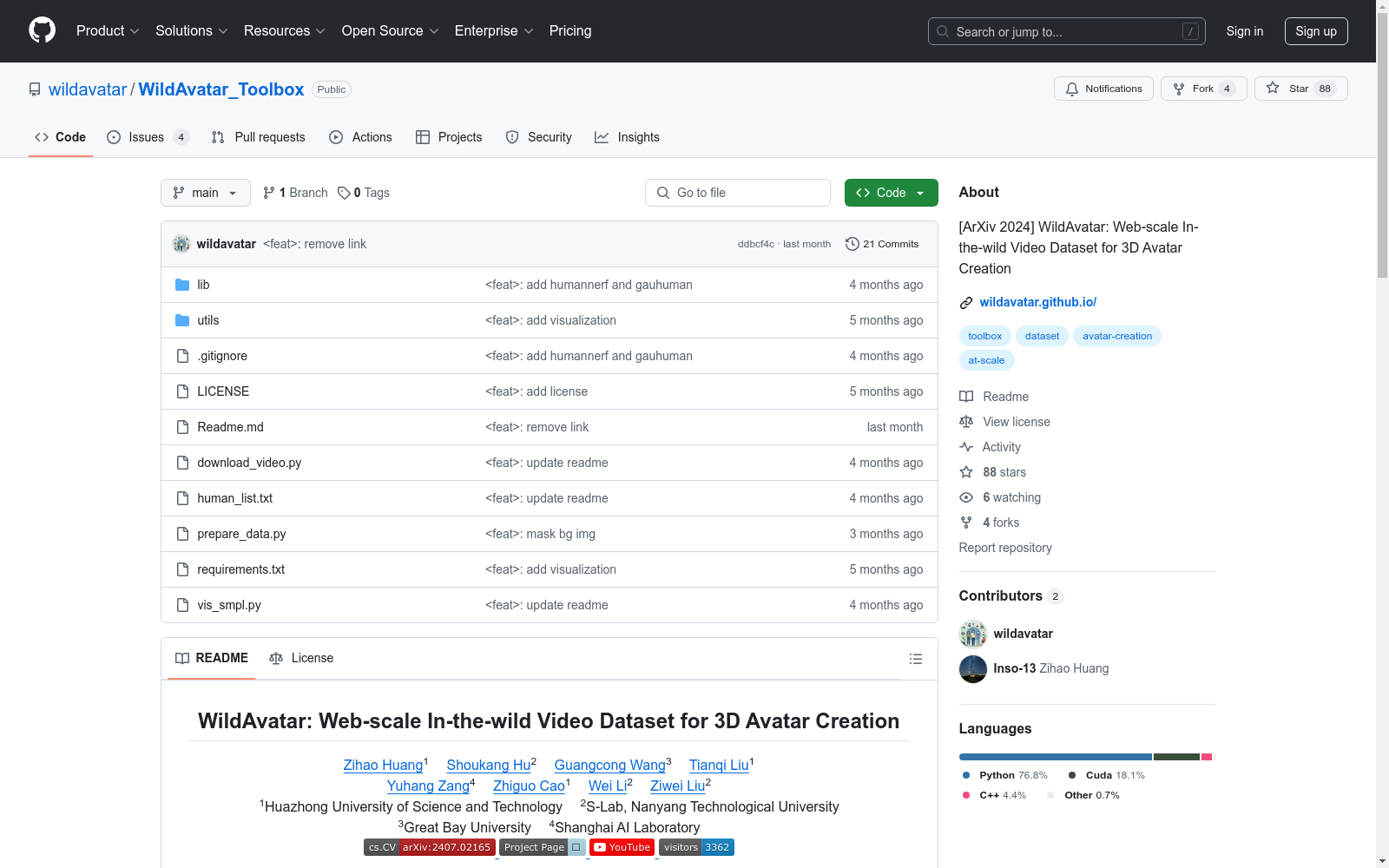This screenshot has width=1389, height=868.
Task: Switch to the Security tab
Action: click(539, 137)
